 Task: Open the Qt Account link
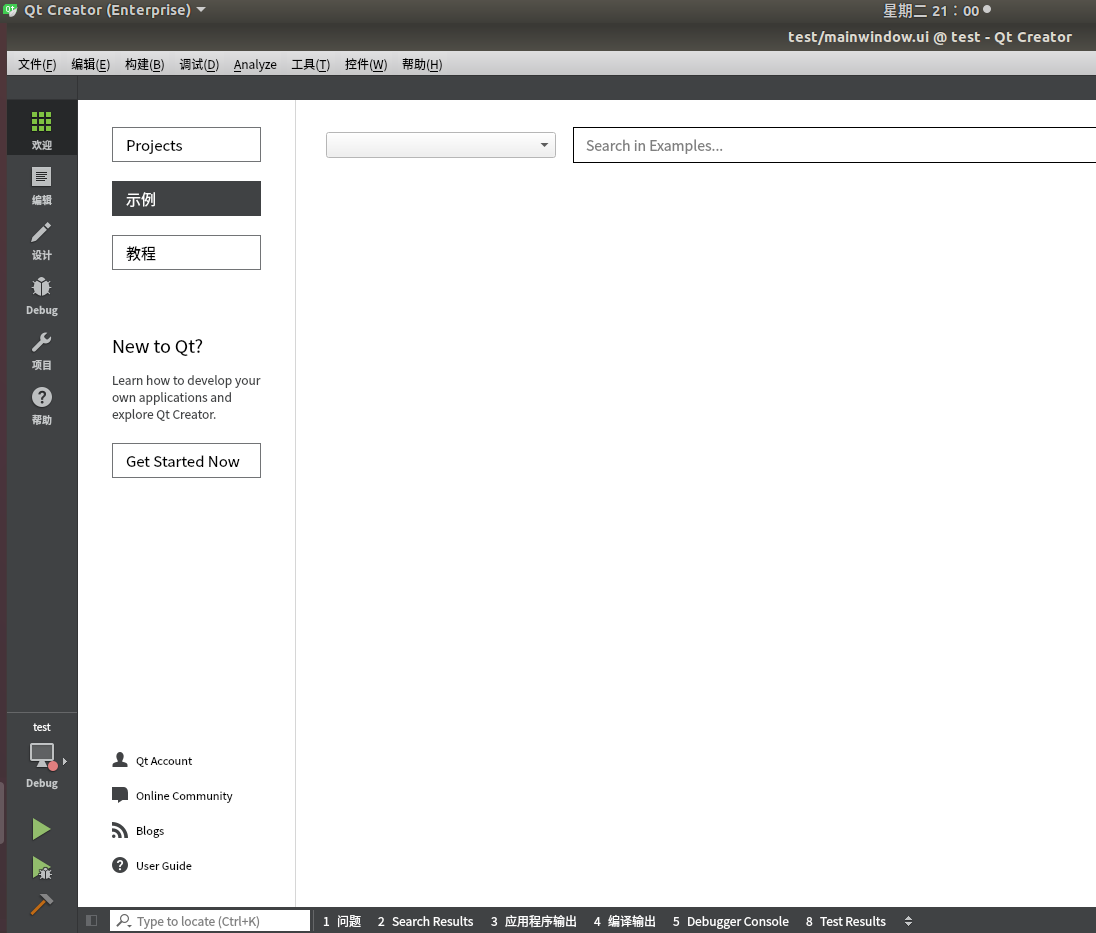[x=164, y=760]
